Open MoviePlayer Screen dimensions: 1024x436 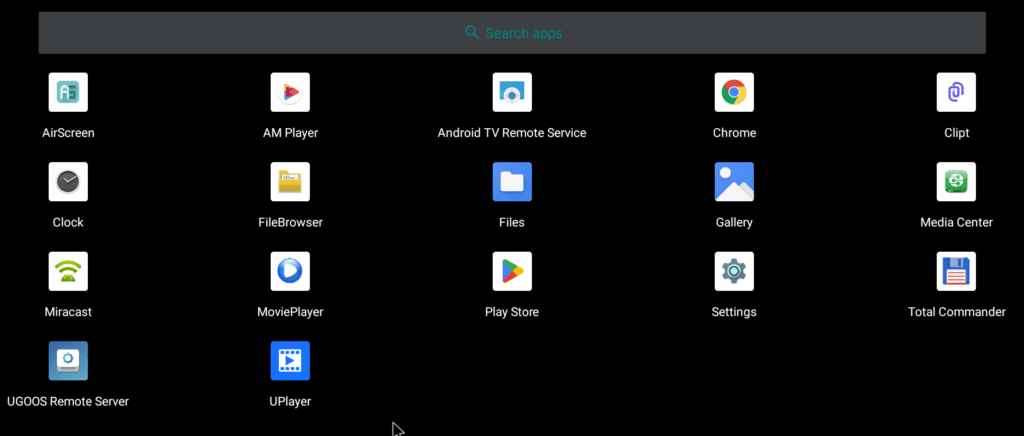(290, 271)
